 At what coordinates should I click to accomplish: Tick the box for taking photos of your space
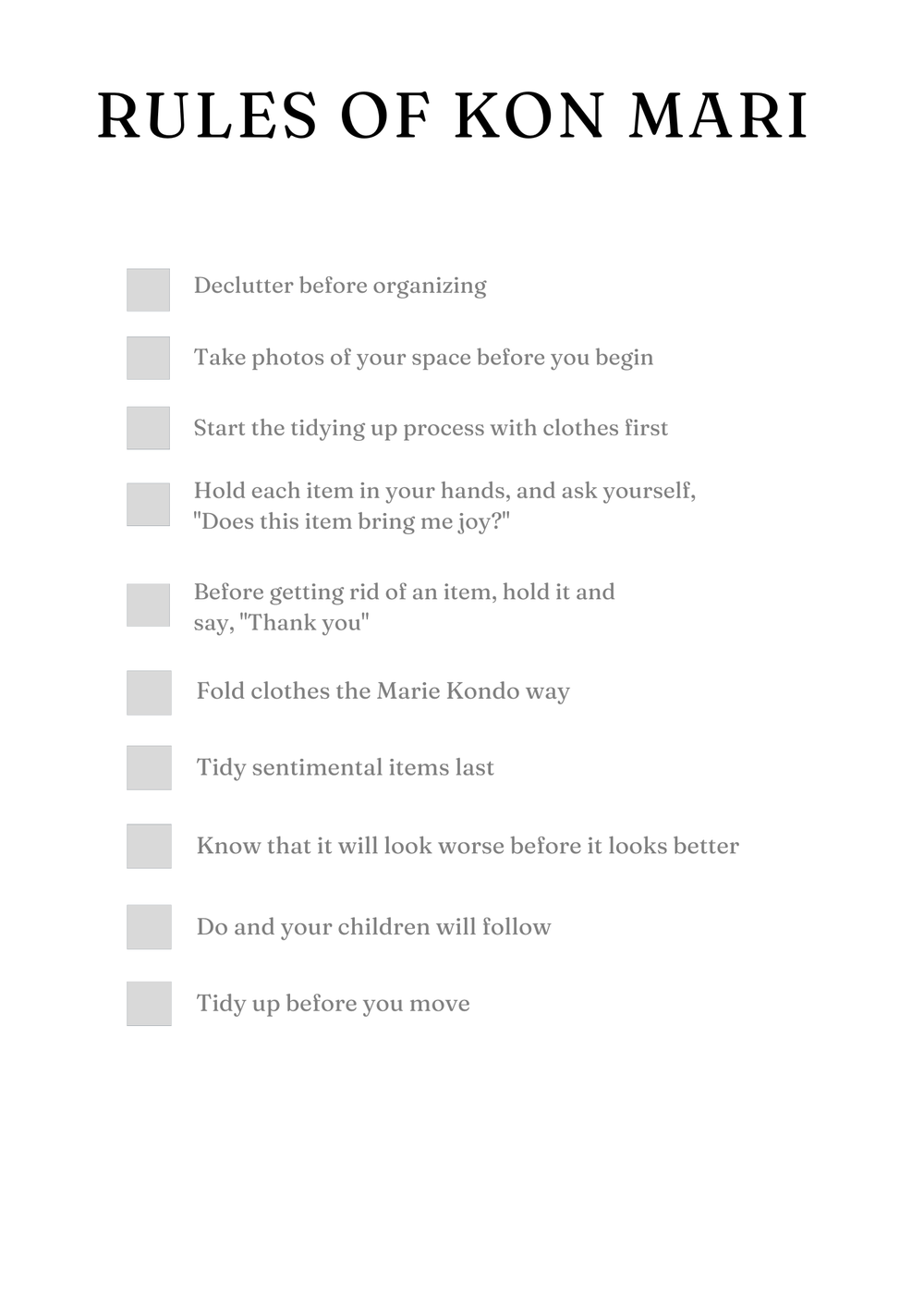coord(148,358)
